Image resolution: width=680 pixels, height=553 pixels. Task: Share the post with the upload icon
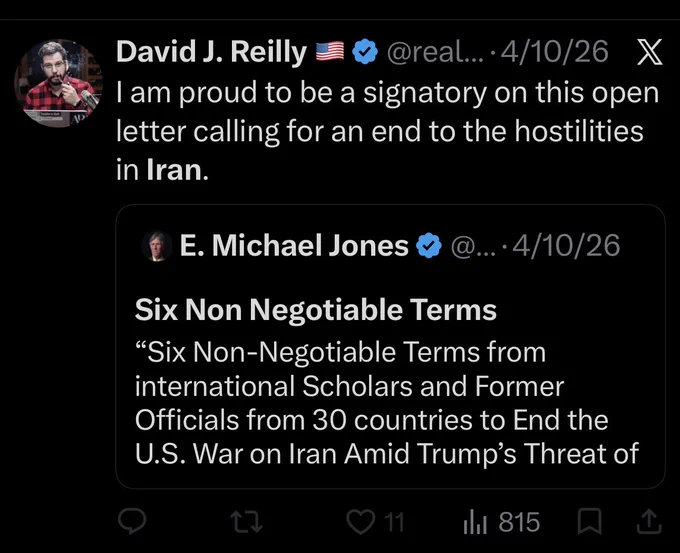[x=649, y=521]
